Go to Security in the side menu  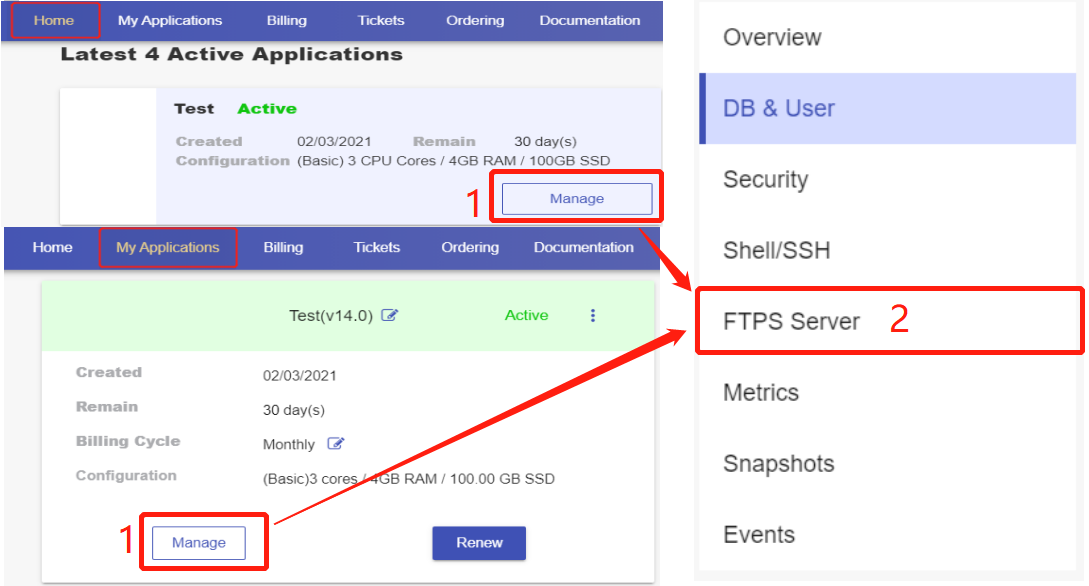point(765,179)
